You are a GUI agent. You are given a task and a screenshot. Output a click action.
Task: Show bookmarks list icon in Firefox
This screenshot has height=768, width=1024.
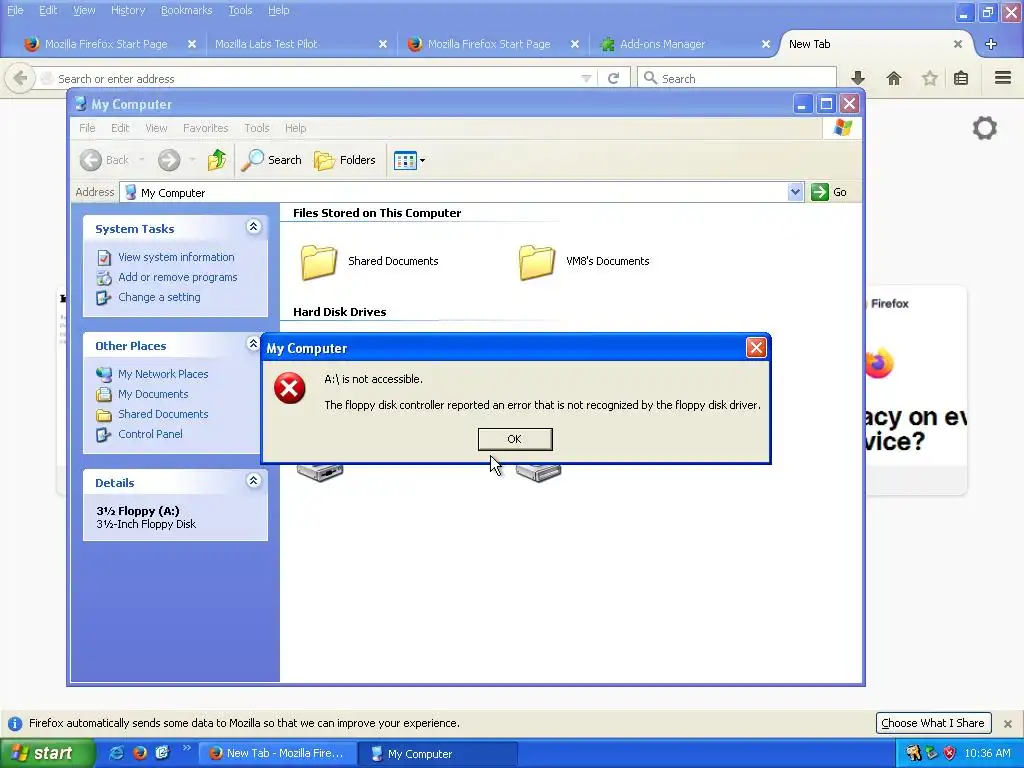961,78
